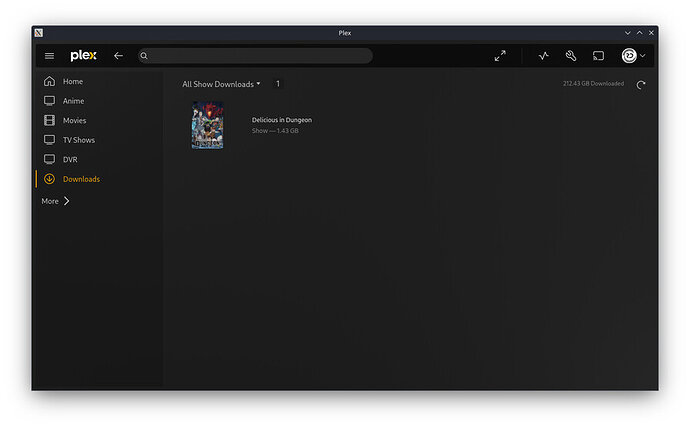This screenshot has height=428, width=690.
Task: Open the hamburger menu
Action: point(49,56)
